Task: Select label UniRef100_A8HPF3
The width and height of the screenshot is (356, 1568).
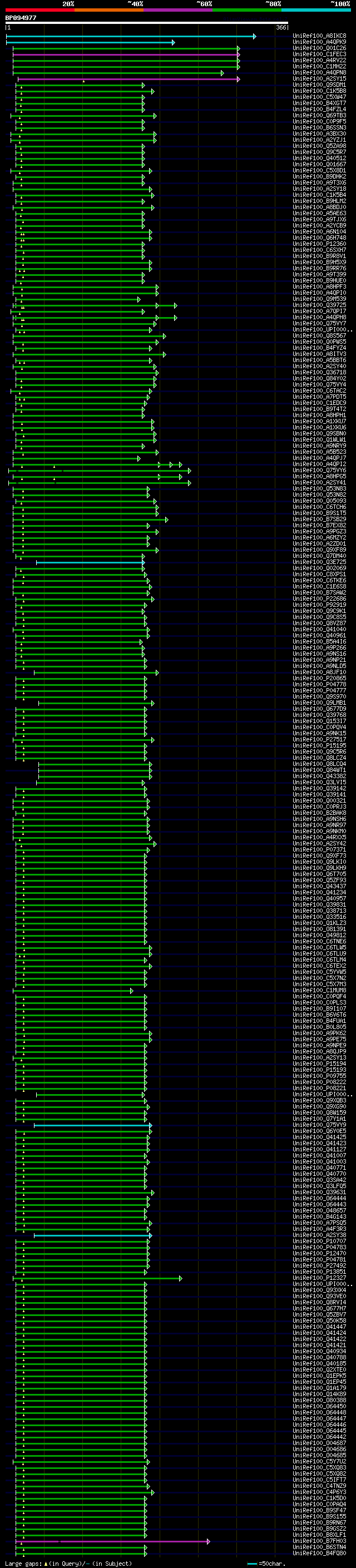Action: pyautogui.click(x=319, y=286)
